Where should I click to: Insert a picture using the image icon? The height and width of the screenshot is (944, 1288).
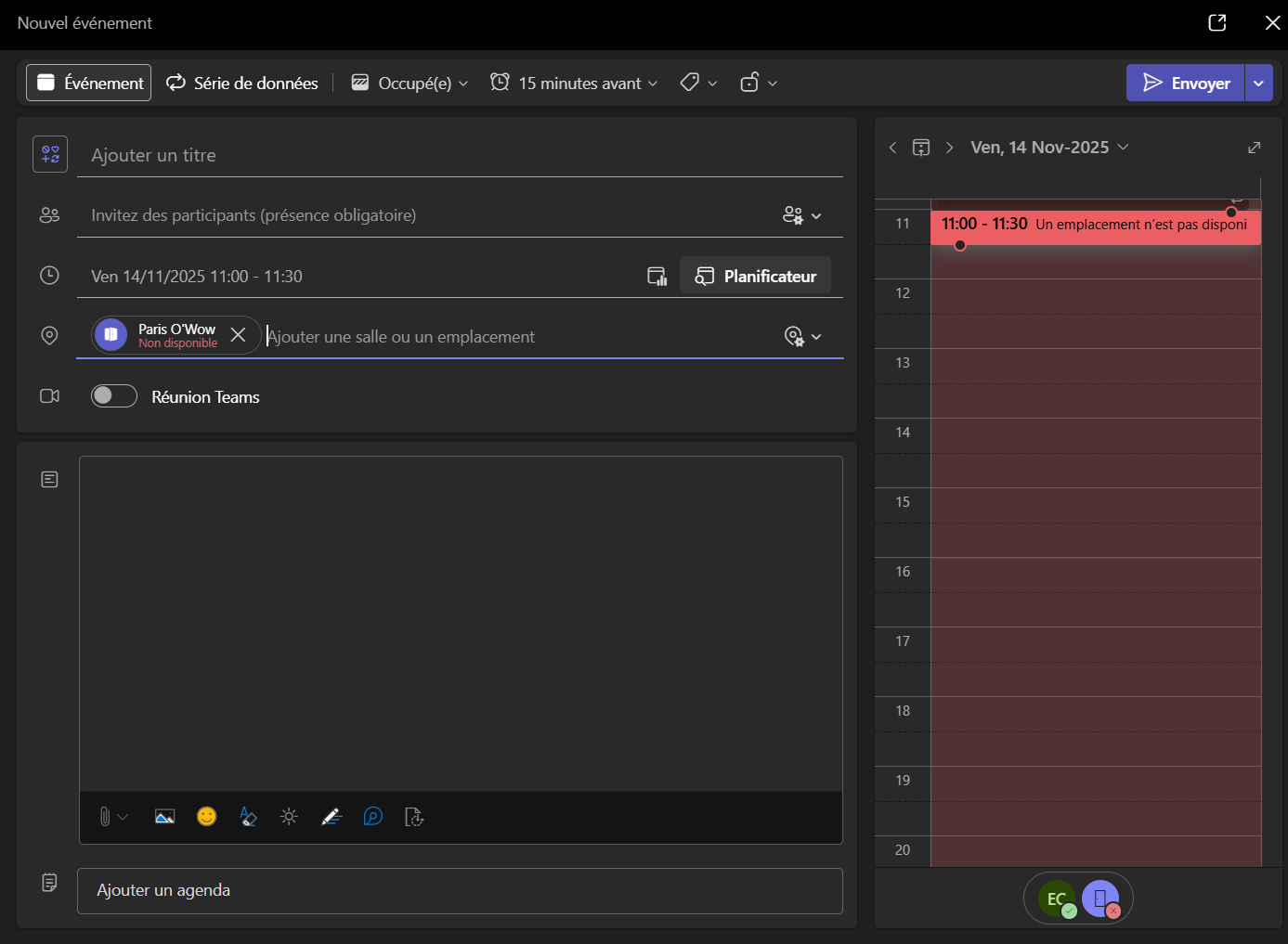[x=164, y=817]
